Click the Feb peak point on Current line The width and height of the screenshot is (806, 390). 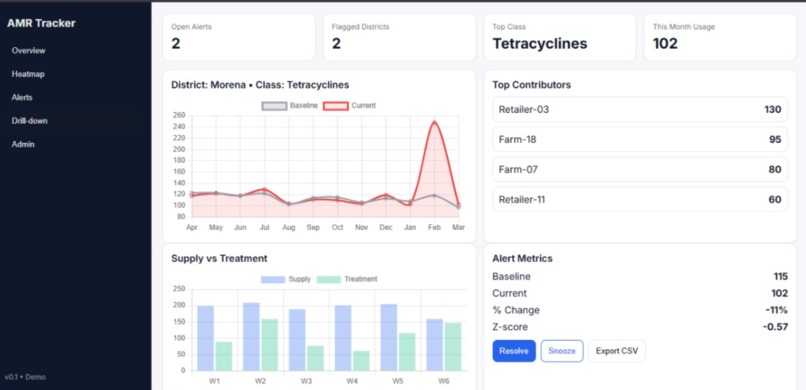(434, 122)
